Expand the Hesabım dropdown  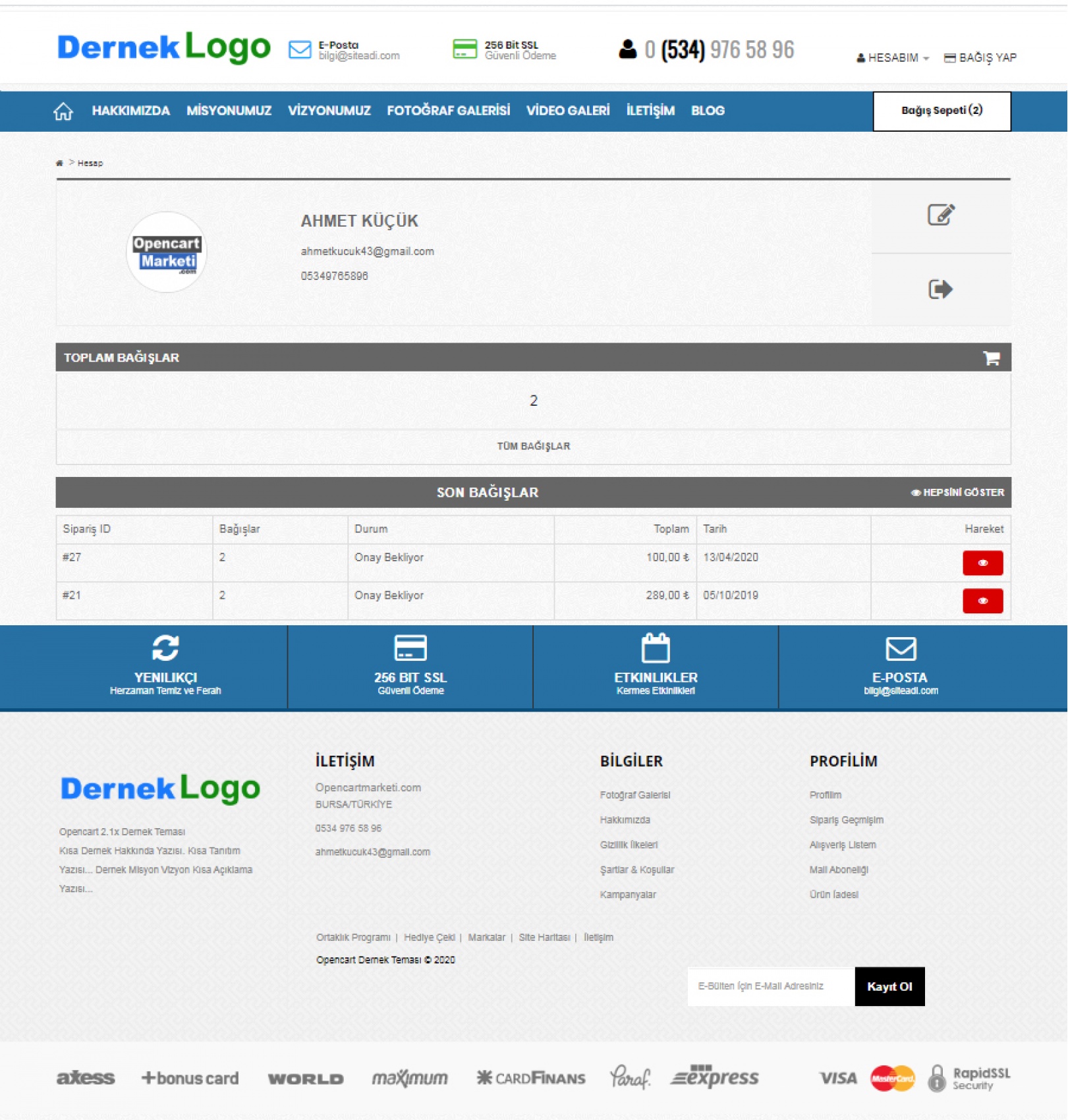click(893, 58)
